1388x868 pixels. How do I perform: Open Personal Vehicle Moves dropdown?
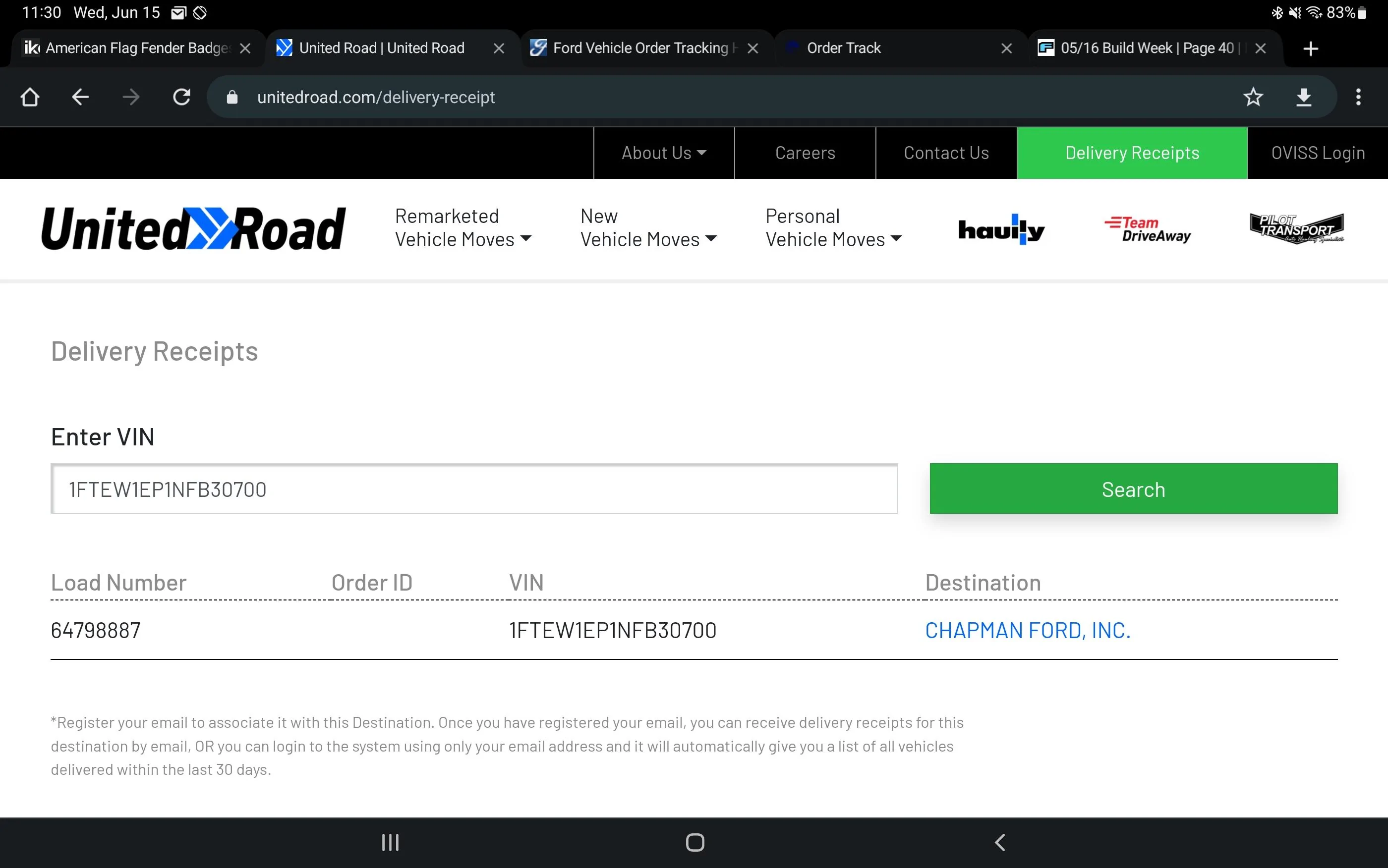point(833,228)
